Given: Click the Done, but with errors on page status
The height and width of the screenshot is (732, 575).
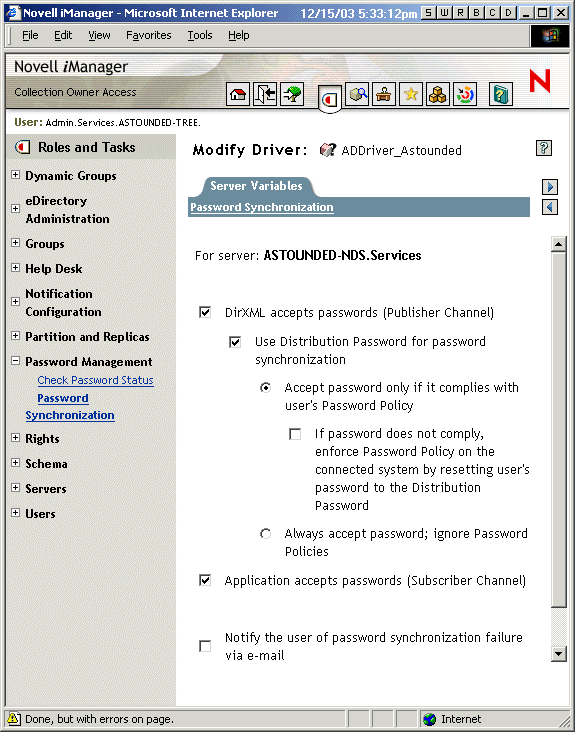Looking at the screenshot, I should click(x=99, y=719).
